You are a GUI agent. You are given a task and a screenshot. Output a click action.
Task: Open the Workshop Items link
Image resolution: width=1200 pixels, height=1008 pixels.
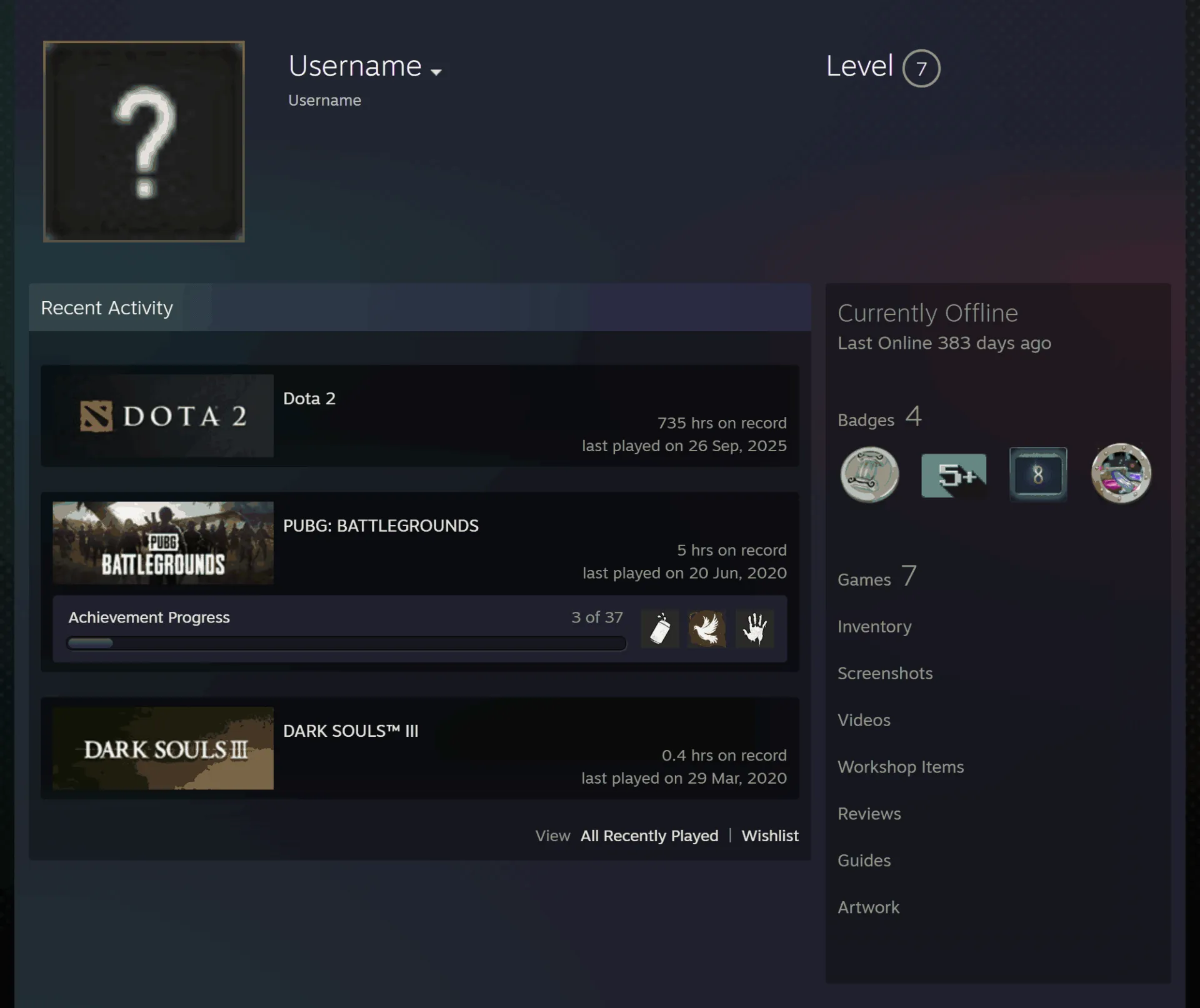[x=901, y=767]
